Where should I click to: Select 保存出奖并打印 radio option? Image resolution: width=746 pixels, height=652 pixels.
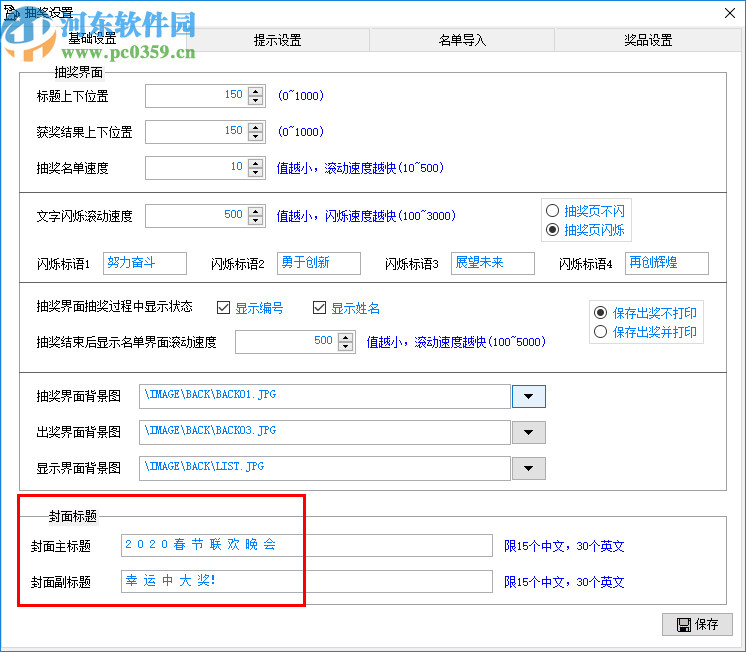(645, 332)
